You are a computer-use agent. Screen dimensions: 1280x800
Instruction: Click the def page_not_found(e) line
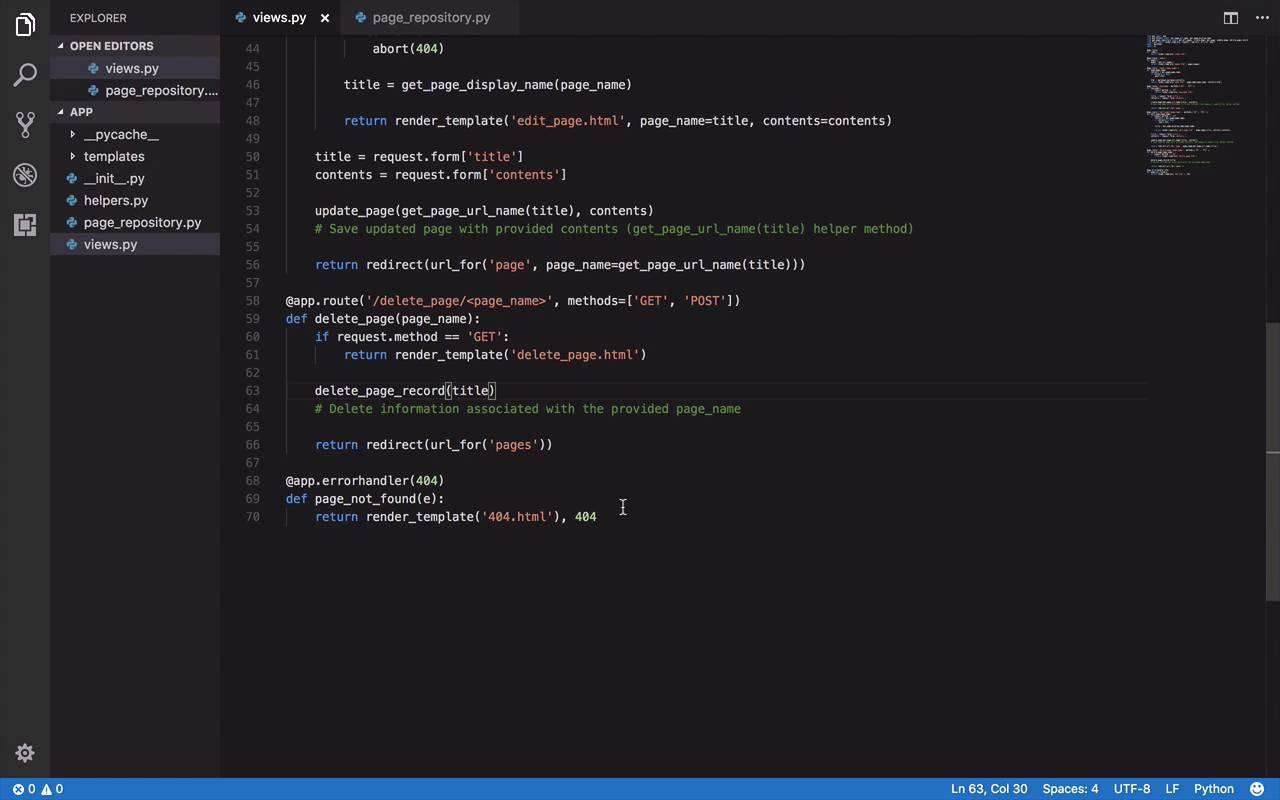click(x=365, y=498)
